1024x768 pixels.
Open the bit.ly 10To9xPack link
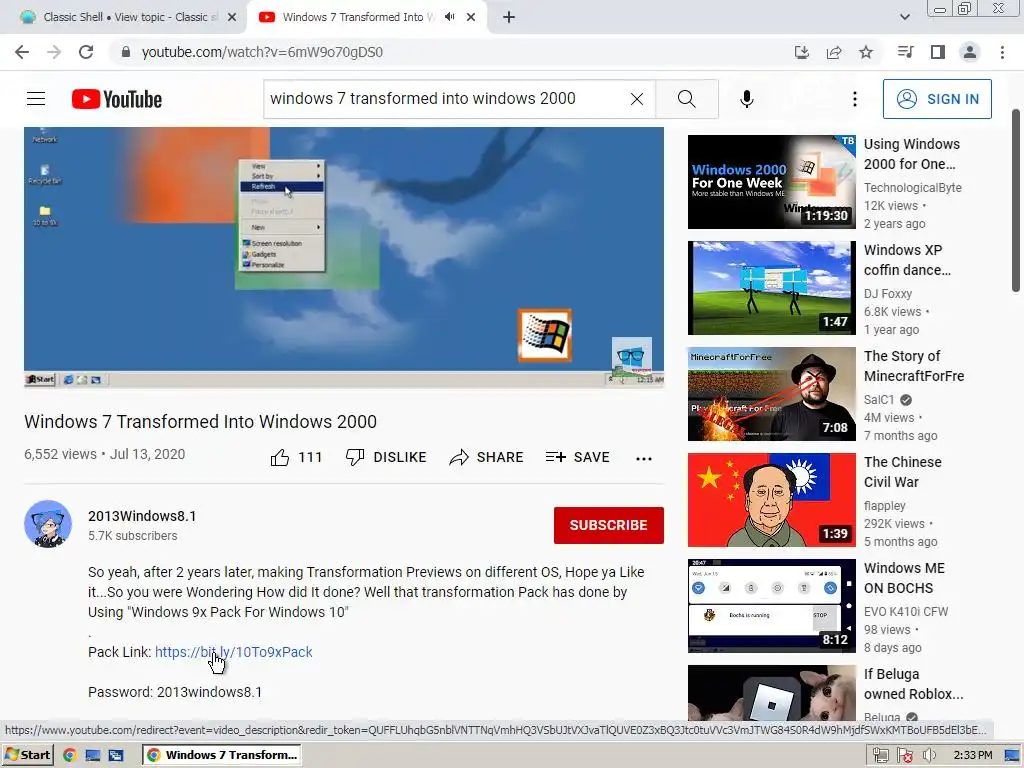pyautogui.click(x=234, y=652)
